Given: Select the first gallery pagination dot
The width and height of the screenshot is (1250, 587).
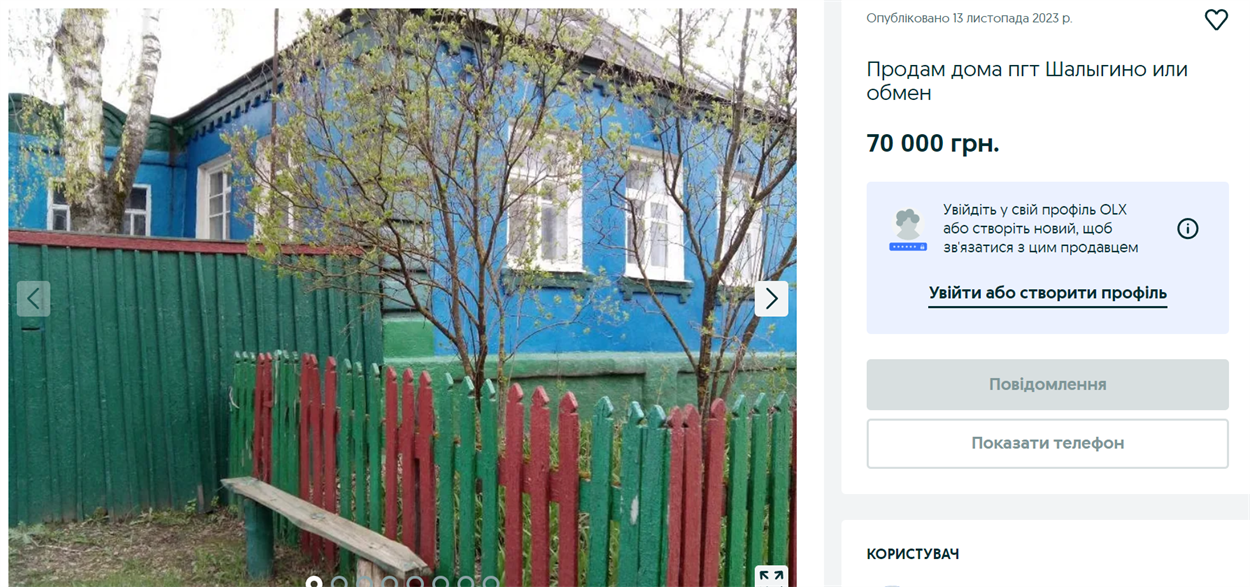Looking at the screenshot, I should [x=314, y=582].
